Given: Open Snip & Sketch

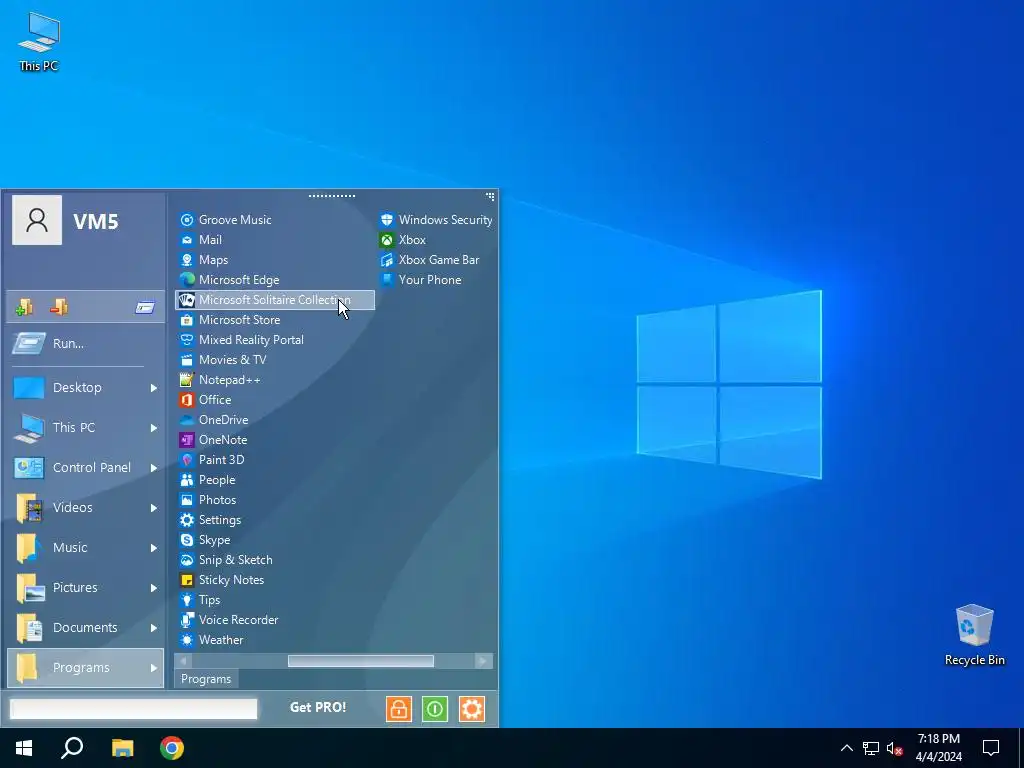Looking at the screenshot, I should tap(226, 560).
